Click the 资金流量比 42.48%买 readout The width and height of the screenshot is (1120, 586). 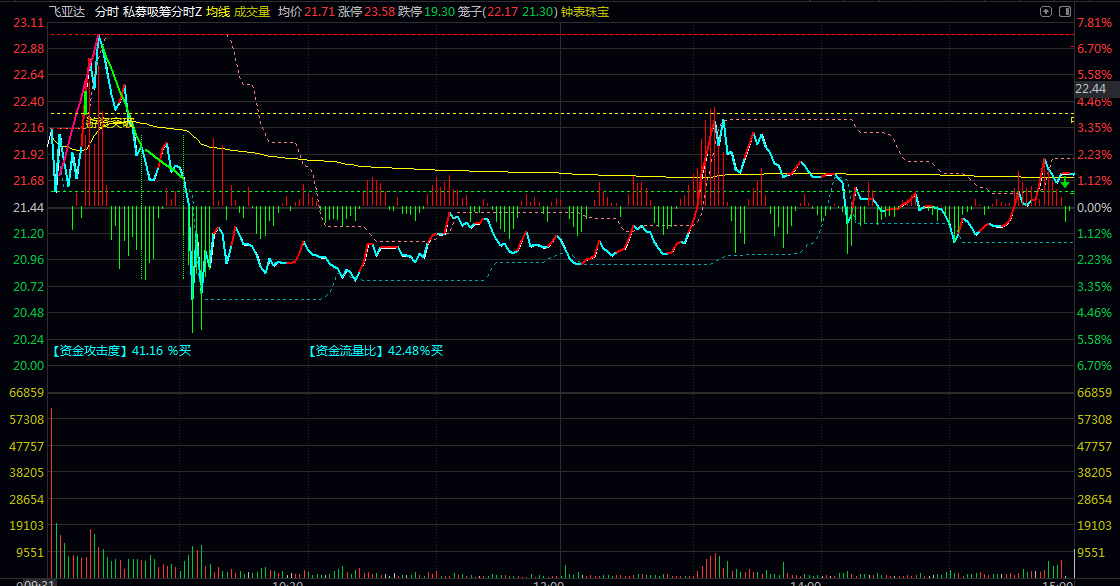pyautogui.click(x=376, y=350)
